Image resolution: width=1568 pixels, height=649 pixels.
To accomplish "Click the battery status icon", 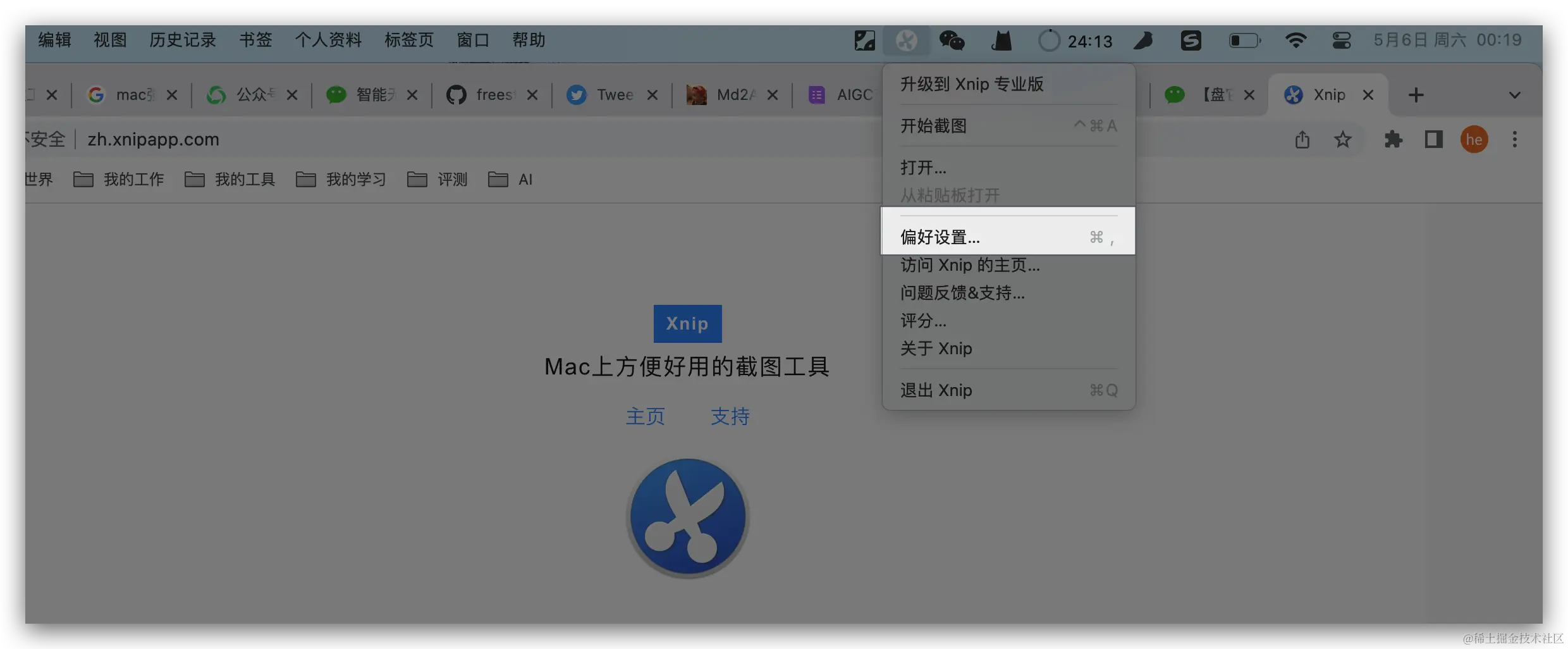I will (1244, 41).
